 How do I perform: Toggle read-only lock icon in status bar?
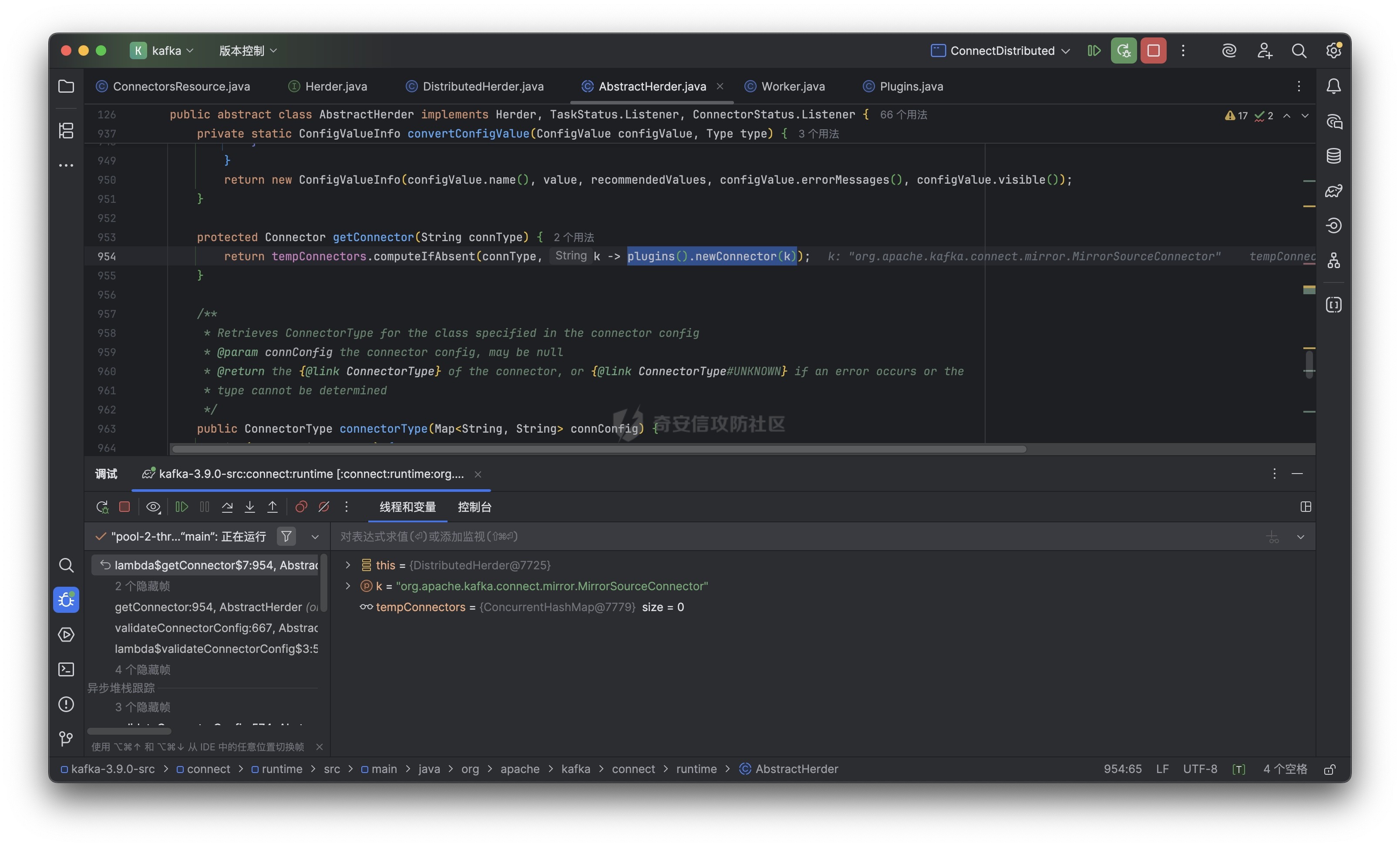tap(1329, 769)
